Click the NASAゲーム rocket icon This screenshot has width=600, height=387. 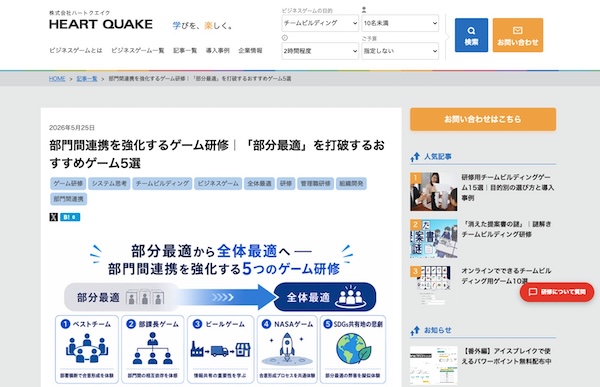(x=287, y=348)
